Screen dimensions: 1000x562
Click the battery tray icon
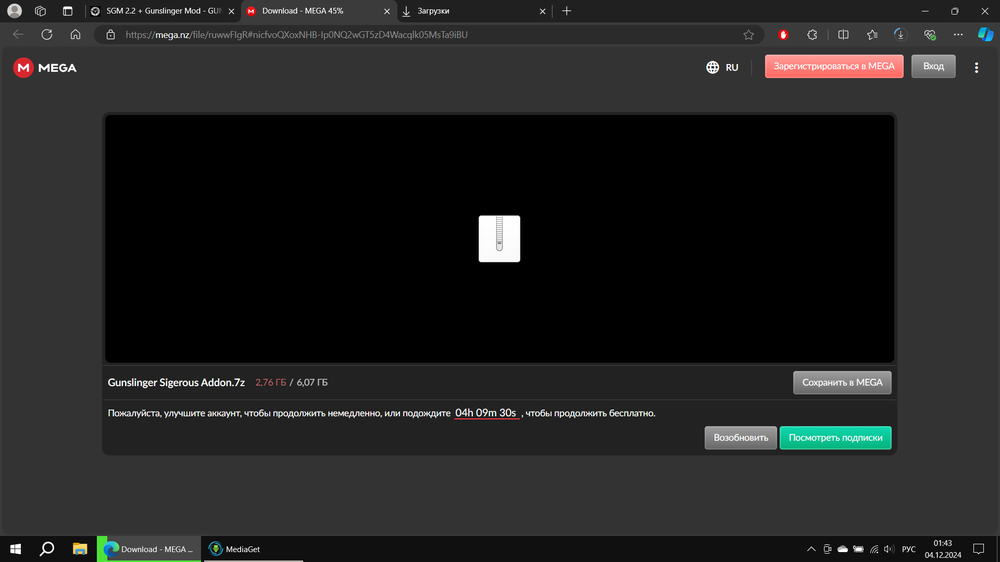point(858,549)
